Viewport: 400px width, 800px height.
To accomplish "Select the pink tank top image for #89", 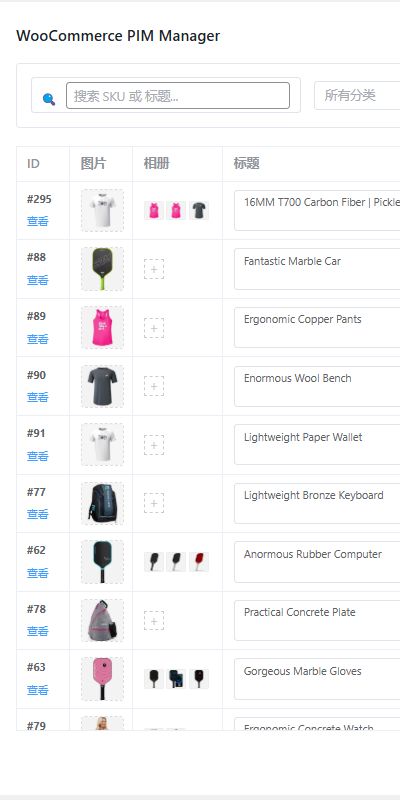I will (102, 328).
